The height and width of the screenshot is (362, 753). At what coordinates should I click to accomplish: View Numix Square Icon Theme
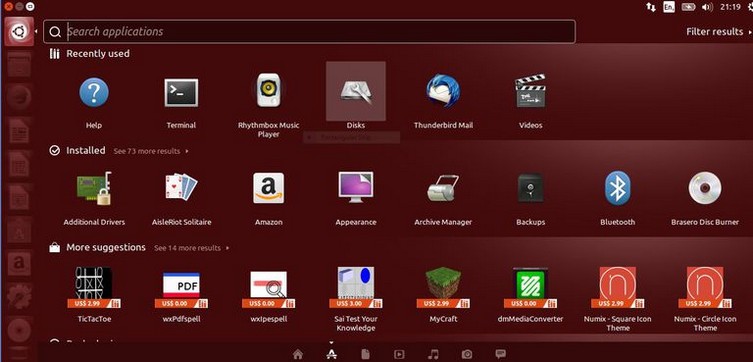point(618,287)
